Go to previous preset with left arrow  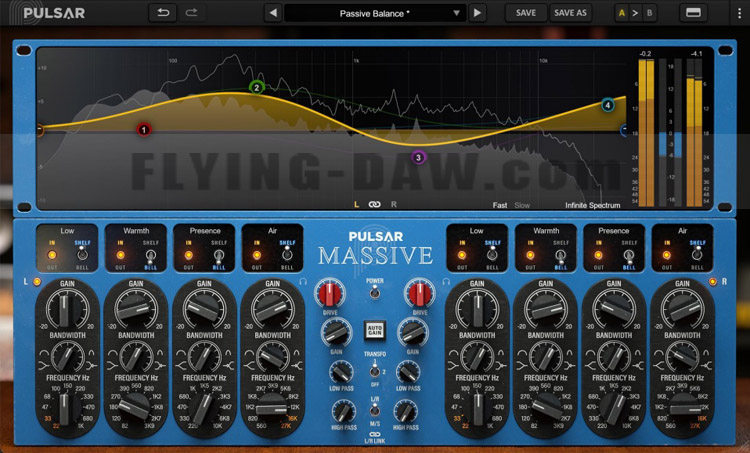click(x=273, y=13)
